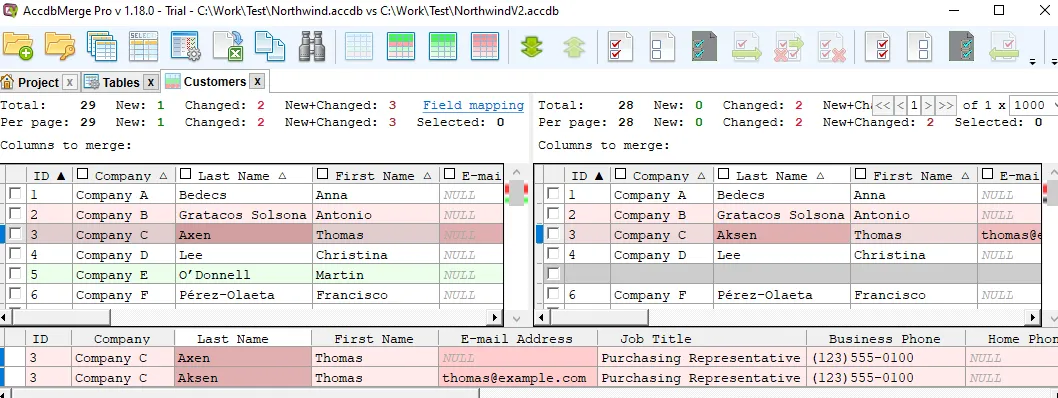Click right pane horizontal scrollbar thumb
The height and width of the screenshot is (398, 1058).
[599, 317]
